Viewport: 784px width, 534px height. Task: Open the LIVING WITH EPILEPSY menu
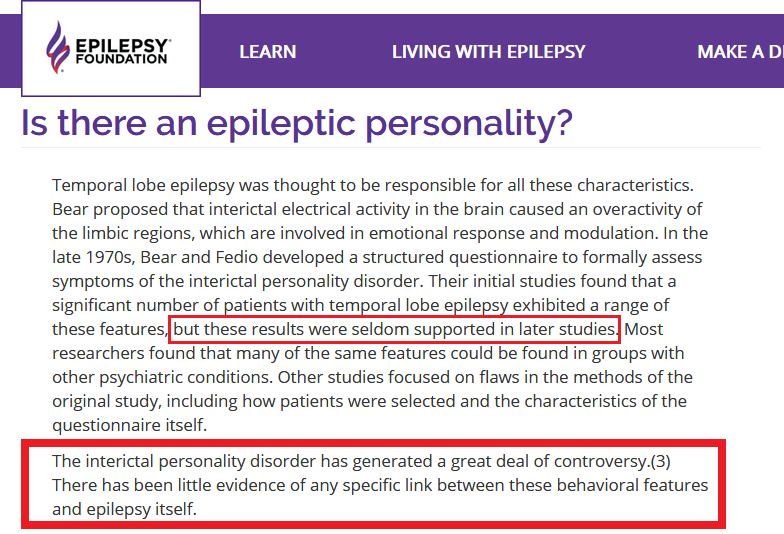tap(488, 52)
